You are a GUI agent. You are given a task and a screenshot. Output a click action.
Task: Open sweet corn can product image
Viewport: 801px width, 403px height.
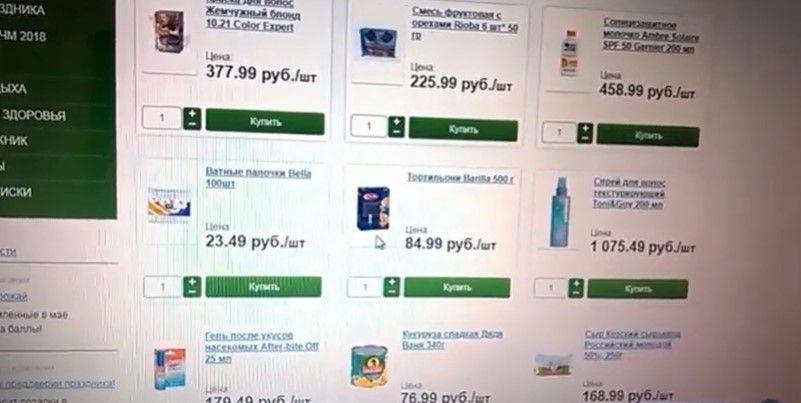coord(369,366)
